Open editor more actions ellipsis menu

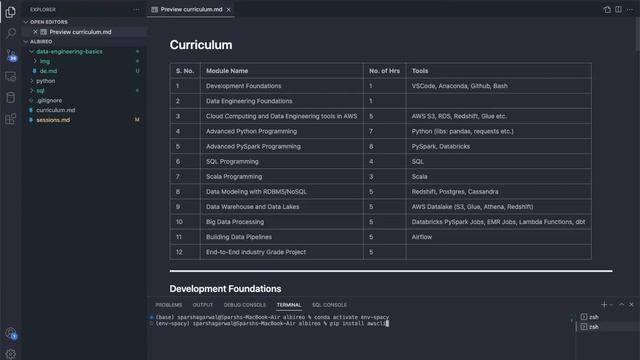[630, 9]
